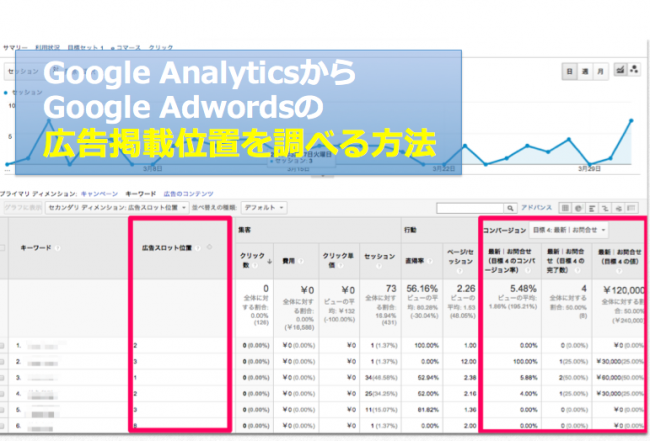Image resolution: width=650 pixels, height=441 pixels.
Task: Click inside the table search field
Action: [x=468, y=208]
